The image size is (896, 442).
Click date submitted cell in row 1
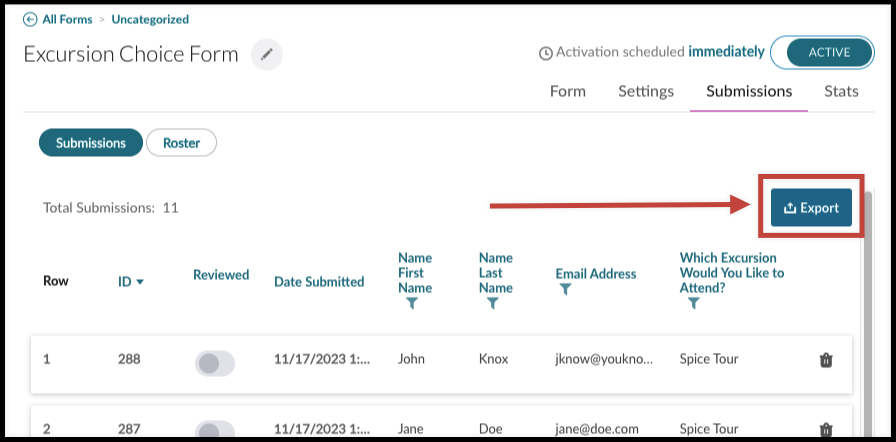[x=322, y=359]
